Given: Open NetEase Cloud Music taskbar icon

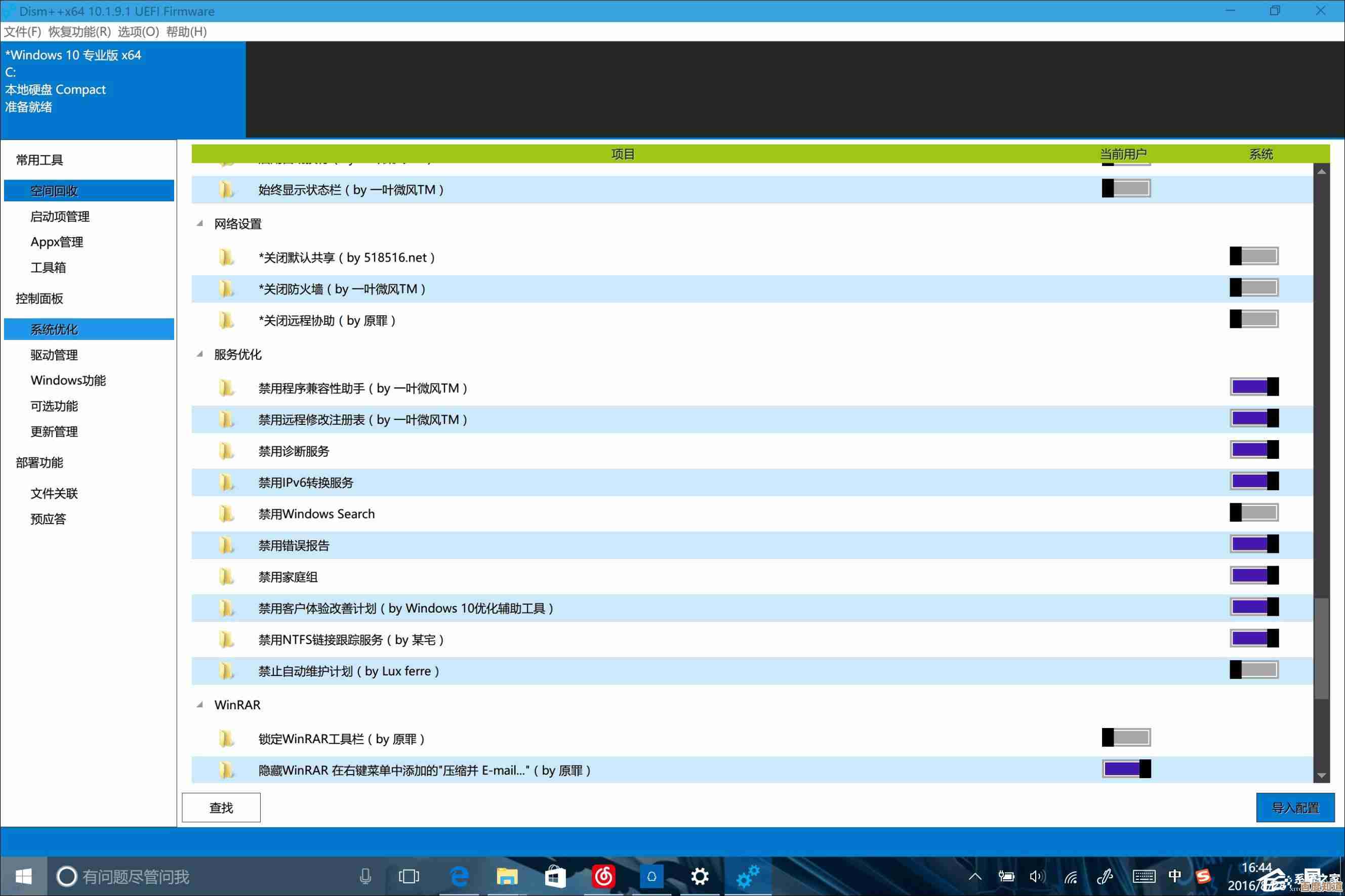Looking at the screenshot, I should (x=603, y=876).
